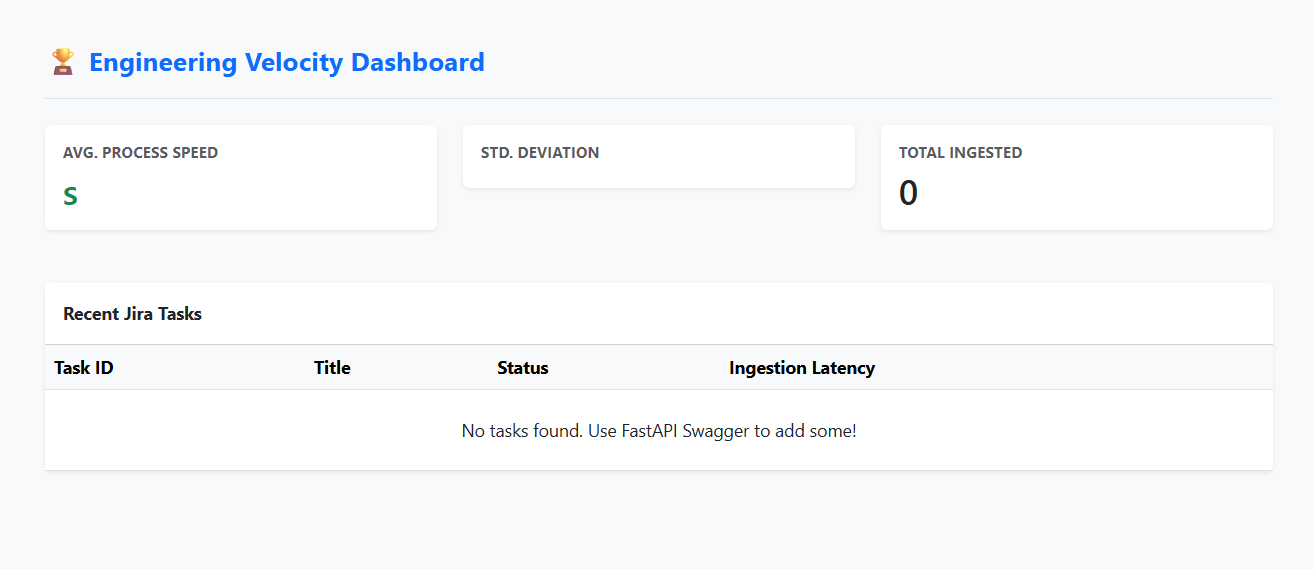
Task: Click the trophy icon beside the title
Action: pos(62,62)
